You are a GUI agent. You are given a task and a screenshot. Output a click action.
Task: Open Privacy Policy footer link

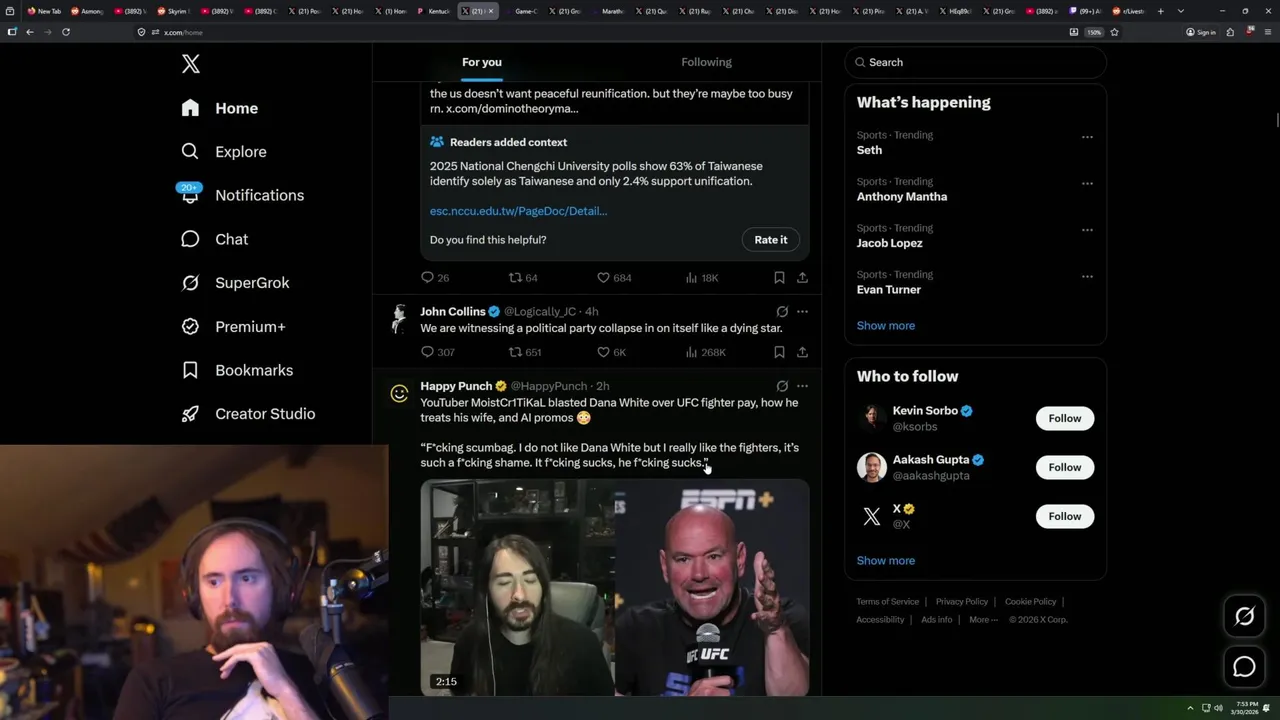pyautogui.click(x=962, y=602)
